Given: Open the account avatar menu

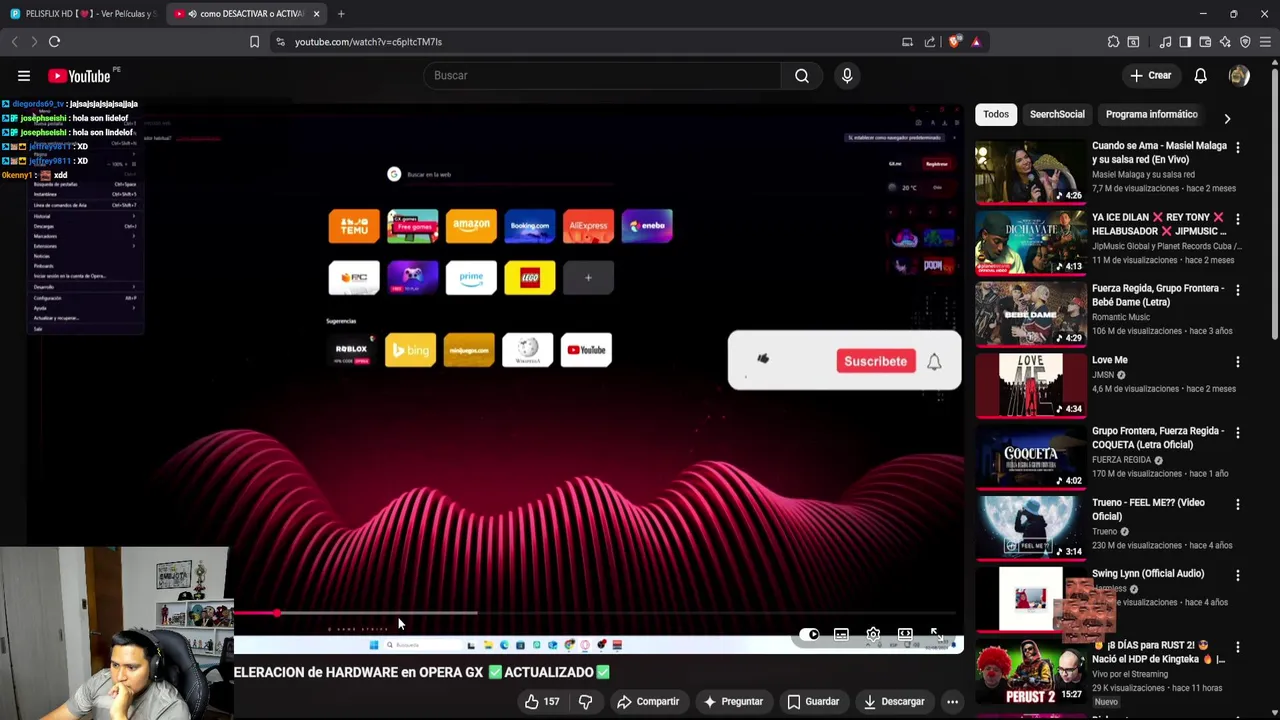Looking at the screenshot, I should click(x=1239, y=75).
